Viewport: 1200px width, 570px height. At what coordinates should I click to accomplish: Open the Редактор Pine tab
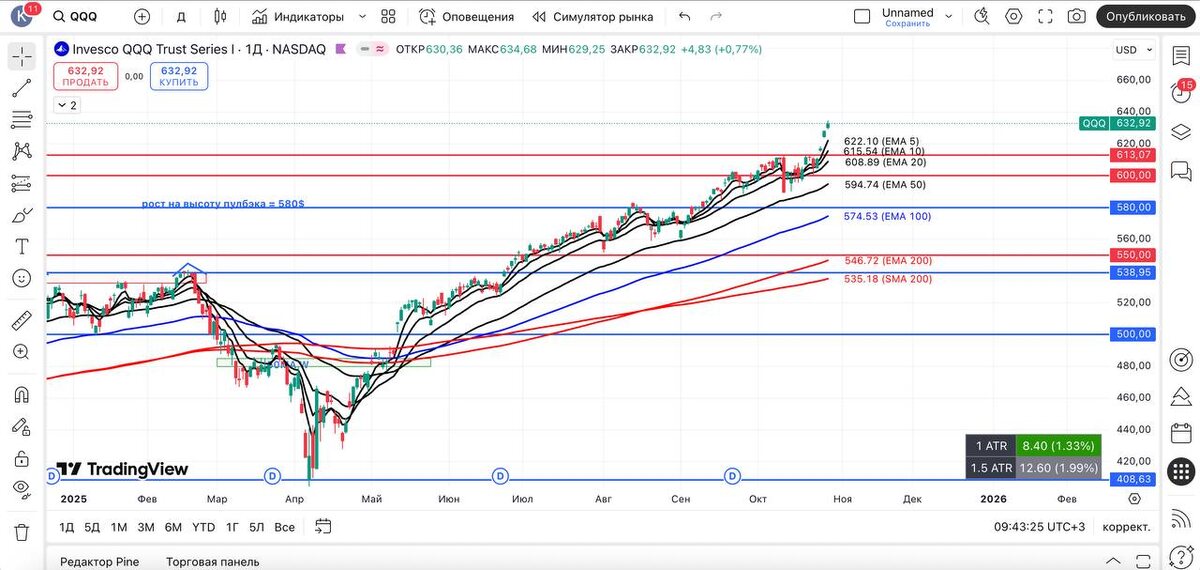point(99,561)
